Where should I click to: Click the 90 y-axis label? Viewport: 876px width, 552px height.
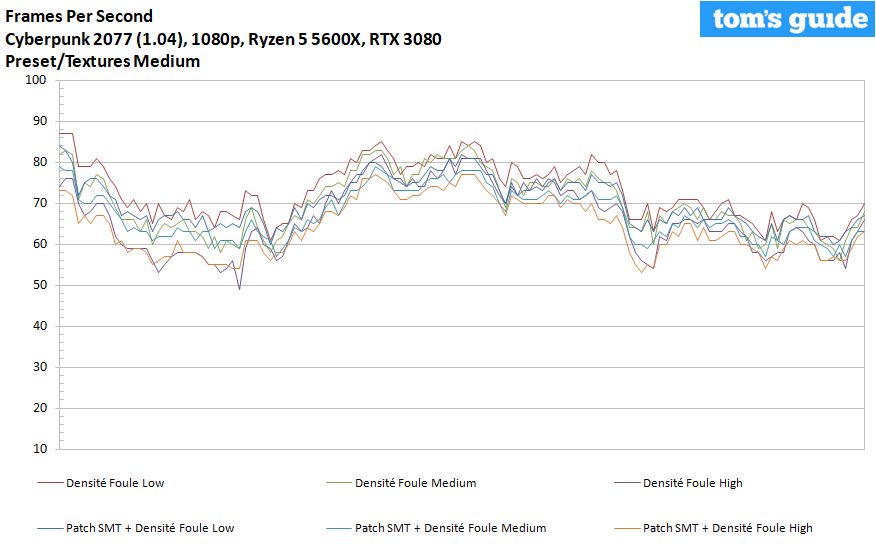[40, 121]
